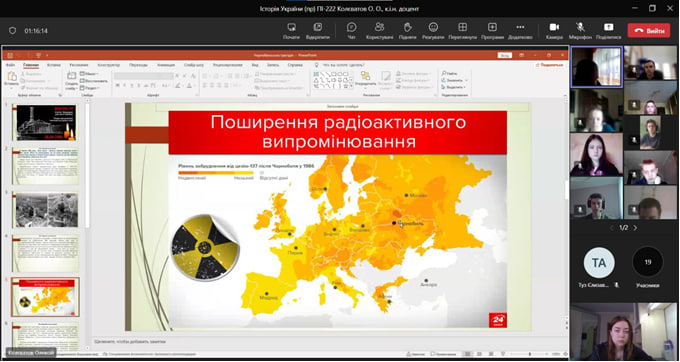
Task: Switch to the Вид ribbon tab
Action: pos(255,65)
